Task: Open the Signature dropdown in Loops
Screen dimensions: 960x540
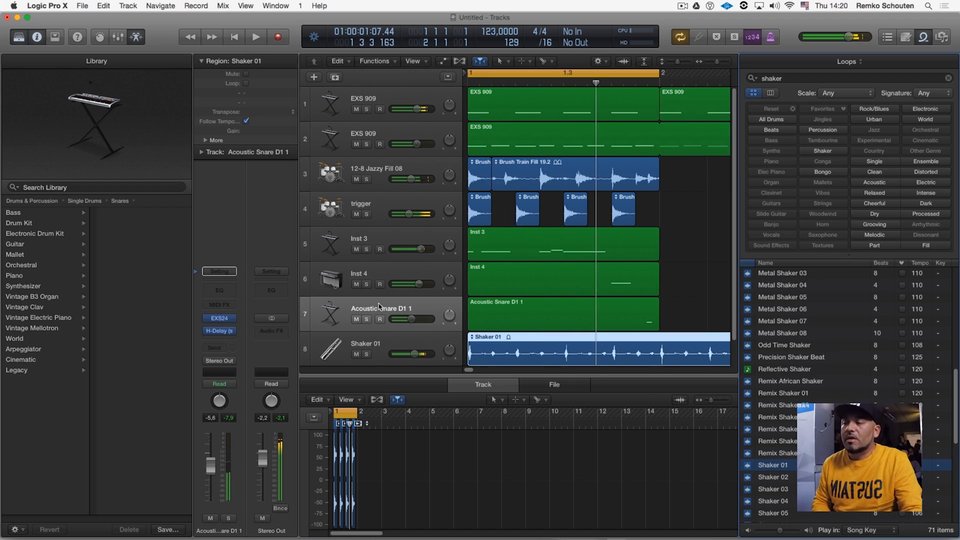Action: (932, 93)
